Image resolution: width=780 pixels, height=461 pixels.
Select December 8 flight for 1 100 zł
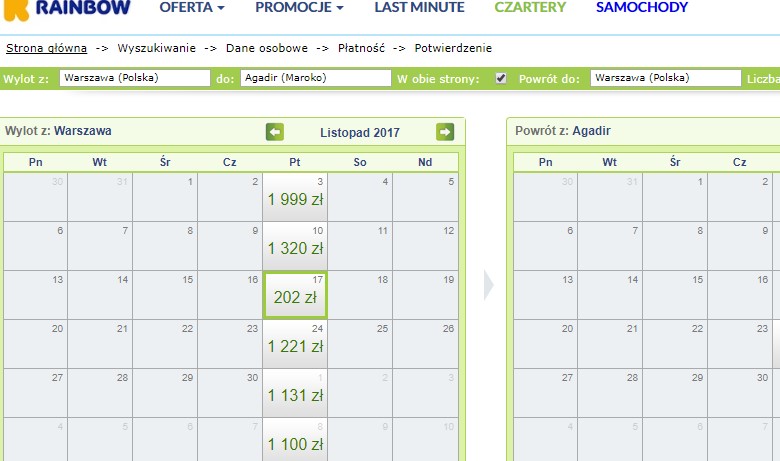[x=295, y=442]
